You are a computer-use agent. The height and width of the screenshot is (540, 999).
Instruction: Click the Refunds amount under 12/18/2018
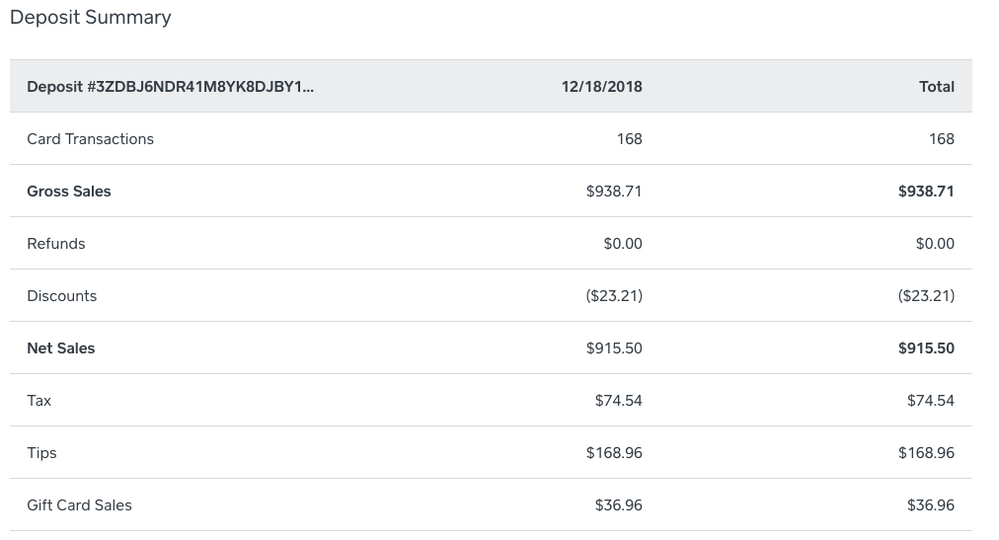(623, 244)
